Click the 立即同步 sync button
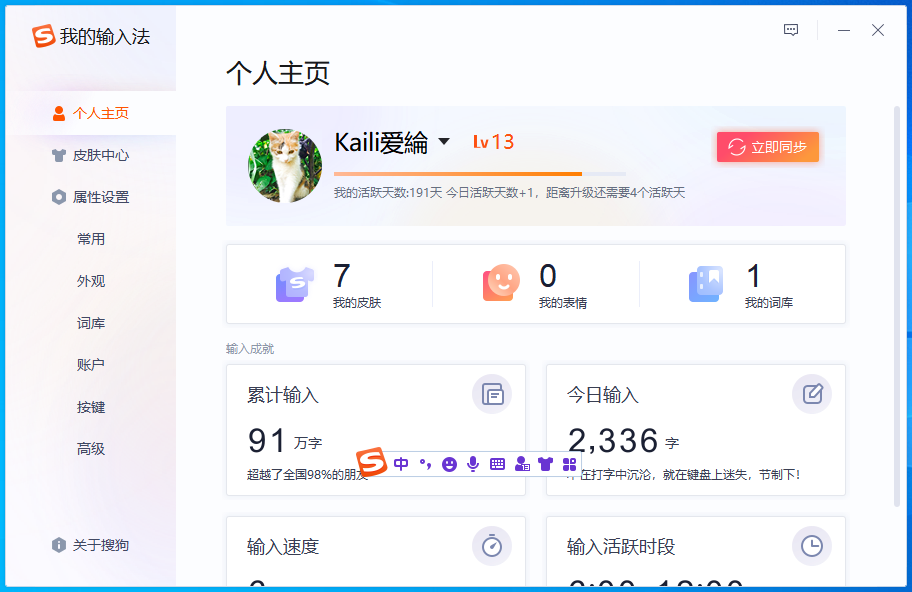 [x=767, y=146]
